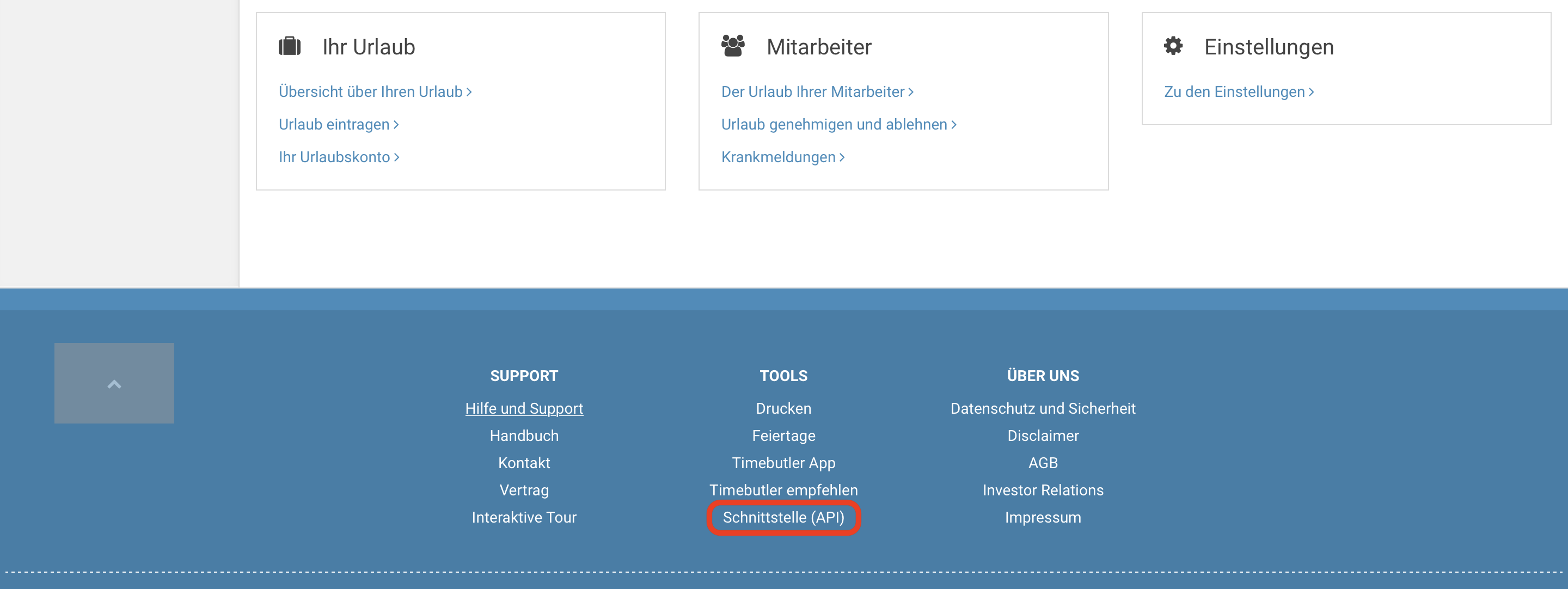Click the SUPPORT footer heading

(524, 376)
